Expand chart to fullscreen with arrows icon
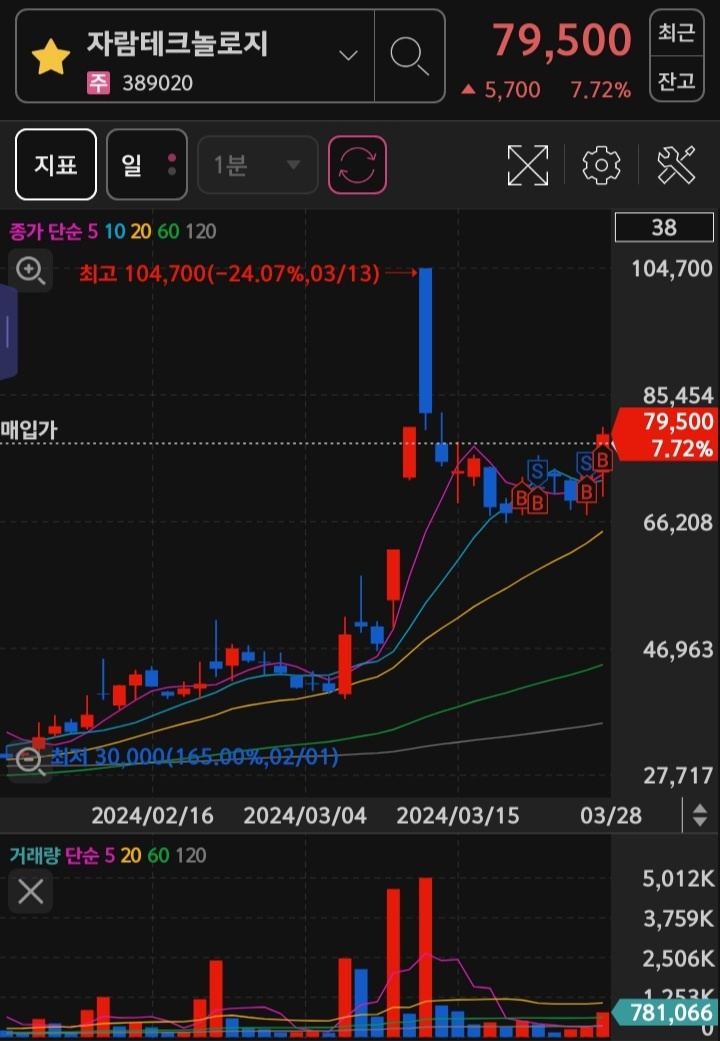The image size is (720, 1041). click(x=528, y=165)
